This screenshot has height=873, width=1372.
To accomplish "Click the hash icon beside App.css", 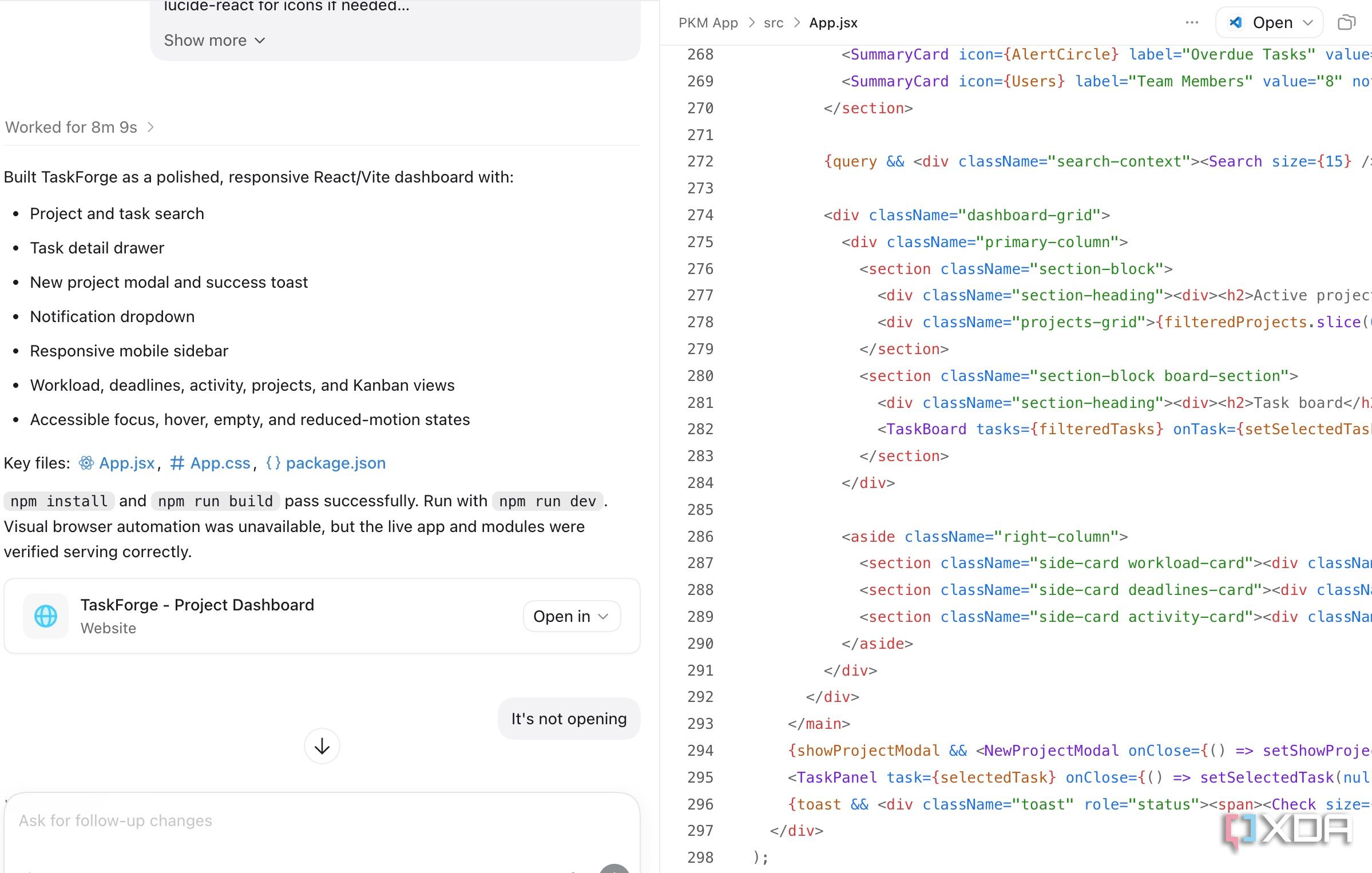I will [177, 463].
